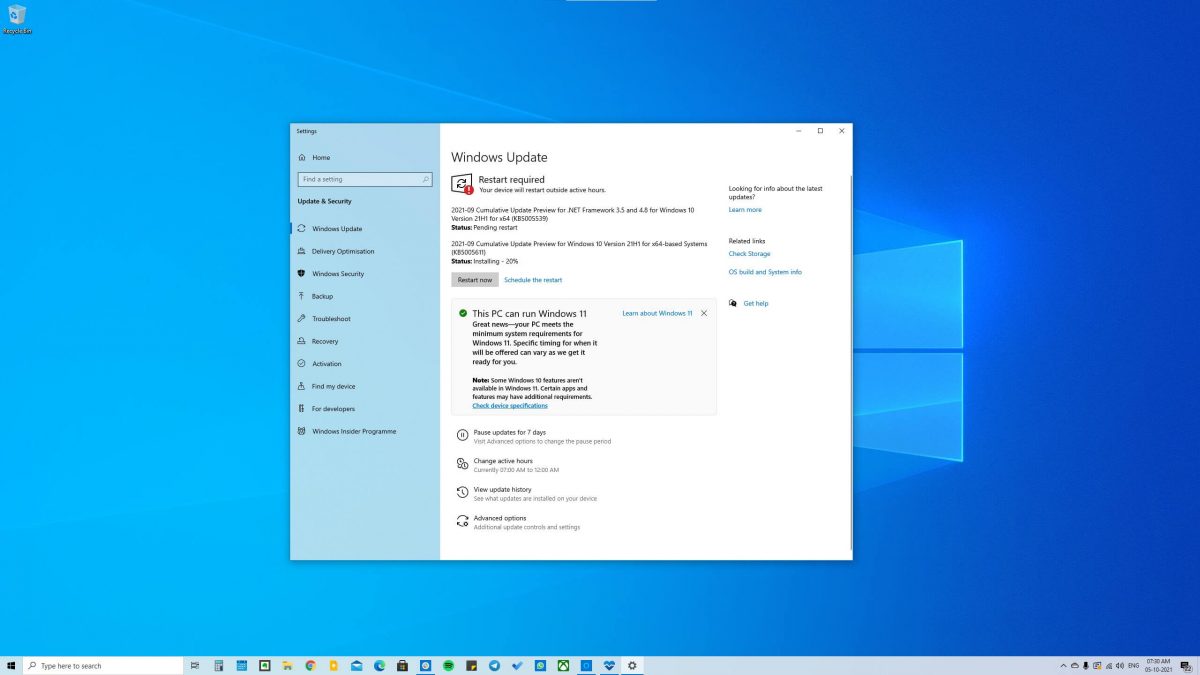Click the Check device specifications link
This screenshot has width=1200, height=675.
(510, 405)
